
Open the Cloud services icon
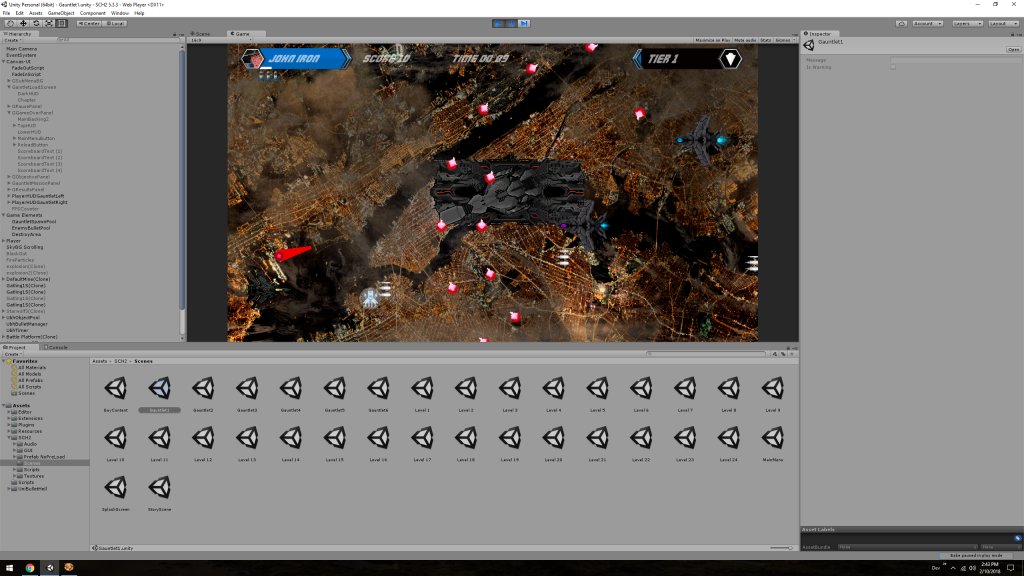(x=901, y=22)
